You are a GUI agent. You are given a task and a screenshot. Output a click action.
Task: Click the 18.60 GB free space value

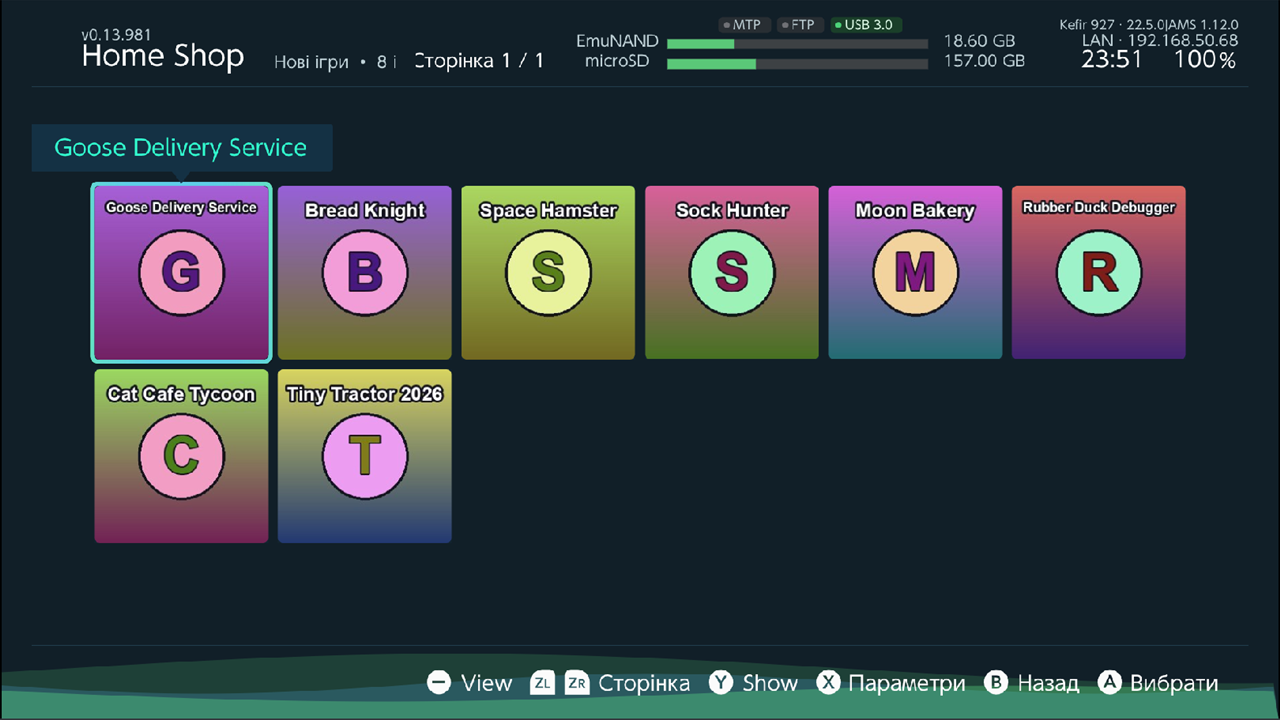point(979,42)
